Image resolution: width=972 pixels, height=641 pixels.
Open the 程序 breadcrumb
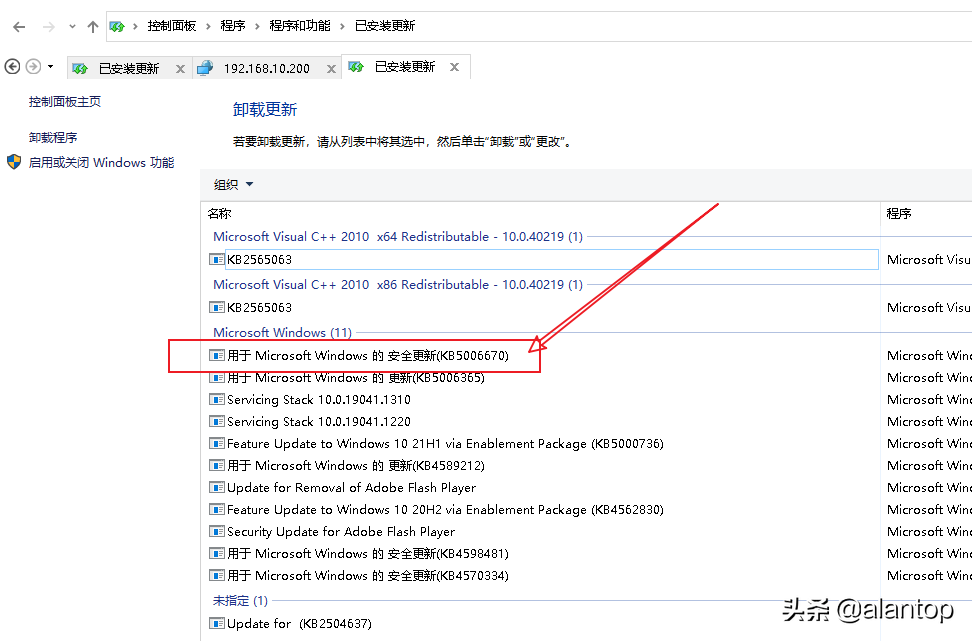(233, 26)
